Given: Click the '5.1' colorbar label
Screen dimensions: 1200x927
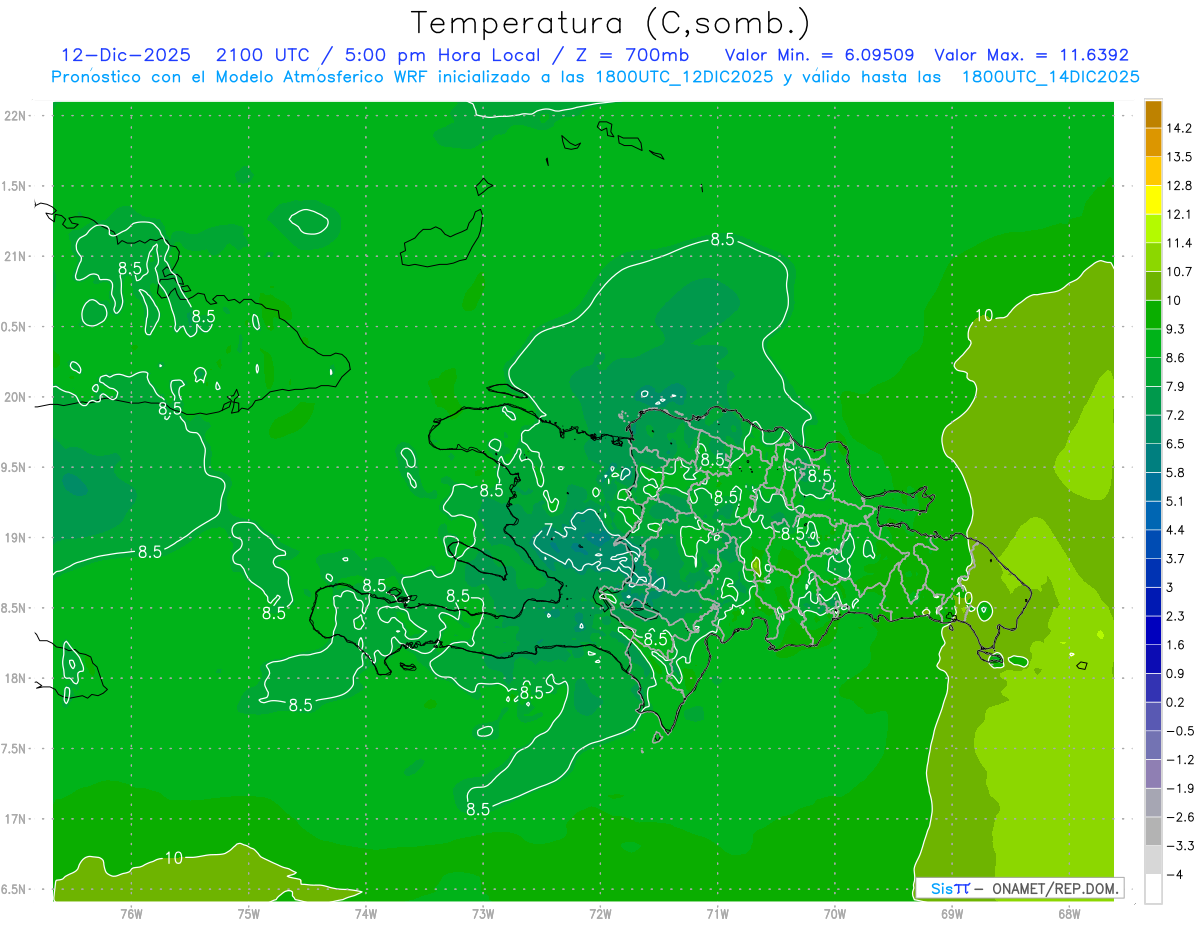Looking at the screenshot, I should tap(1175, 501).
